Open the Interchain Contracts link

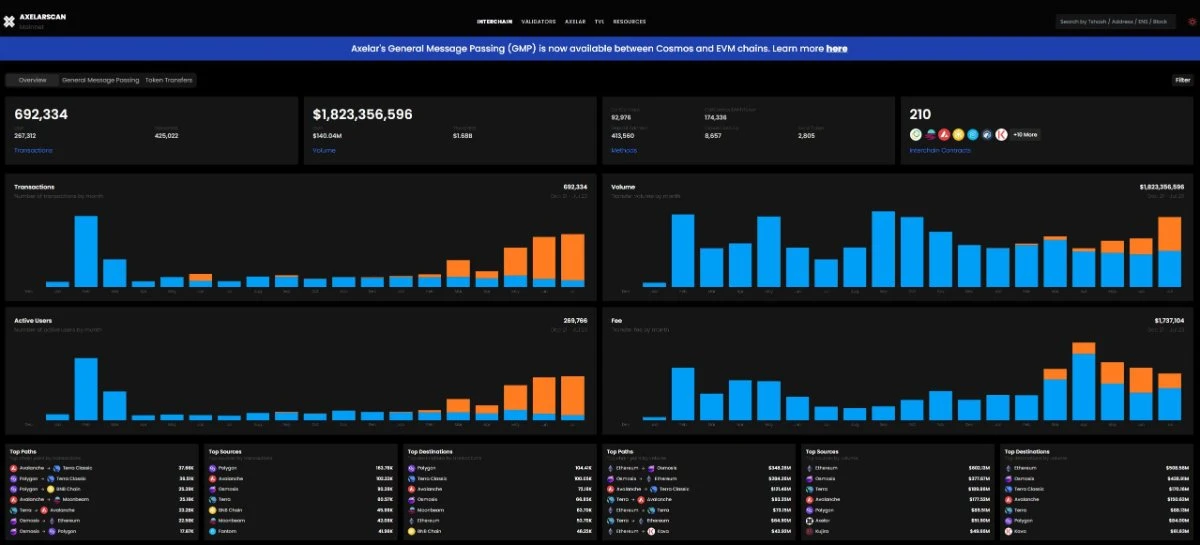point(942,151)
